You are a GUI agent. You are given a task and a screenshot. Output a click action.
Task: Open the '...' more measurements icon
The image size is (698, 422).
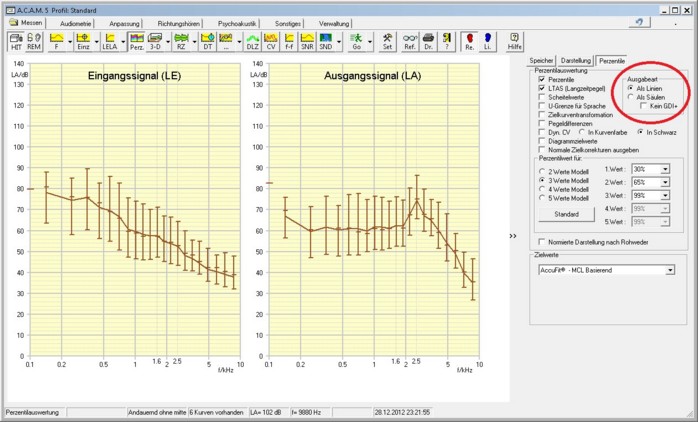click(226, 41)
